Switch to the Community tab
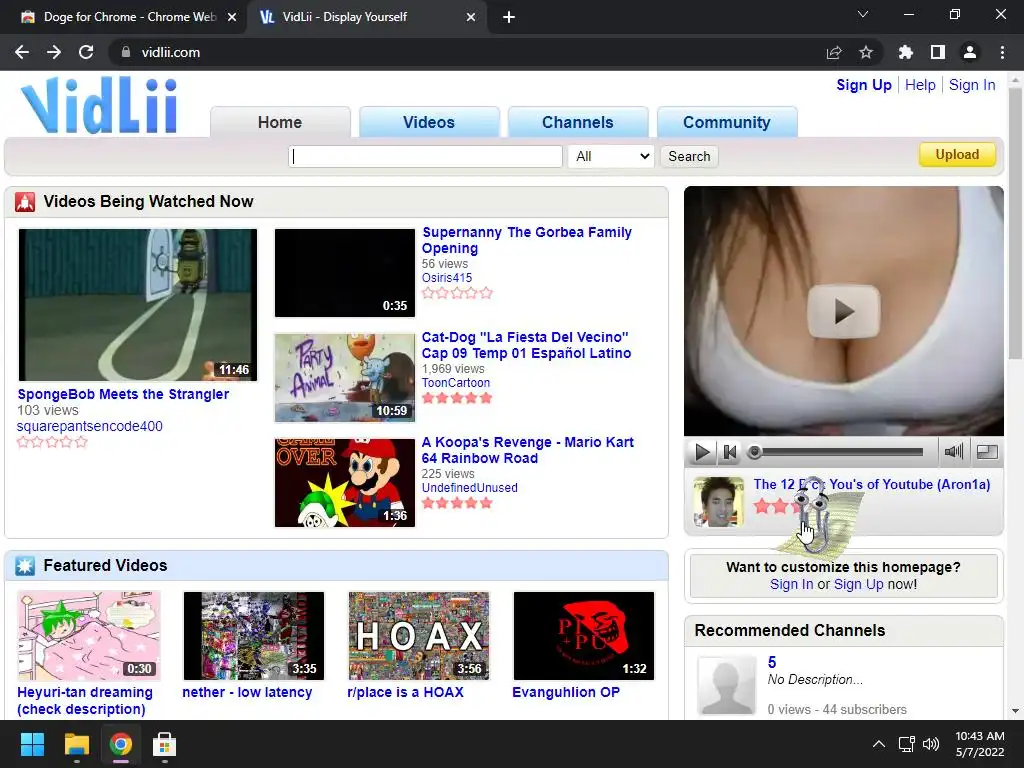 [727, 122]
